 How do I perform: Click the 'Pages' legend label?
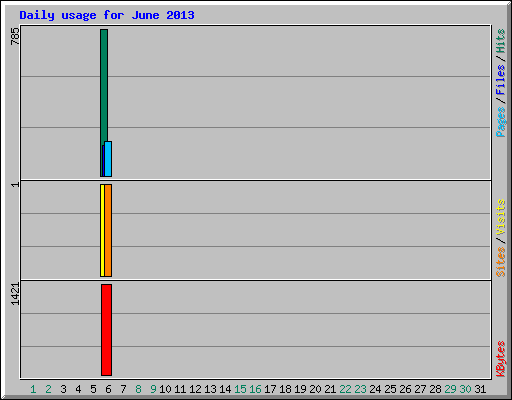coord(500,122)
